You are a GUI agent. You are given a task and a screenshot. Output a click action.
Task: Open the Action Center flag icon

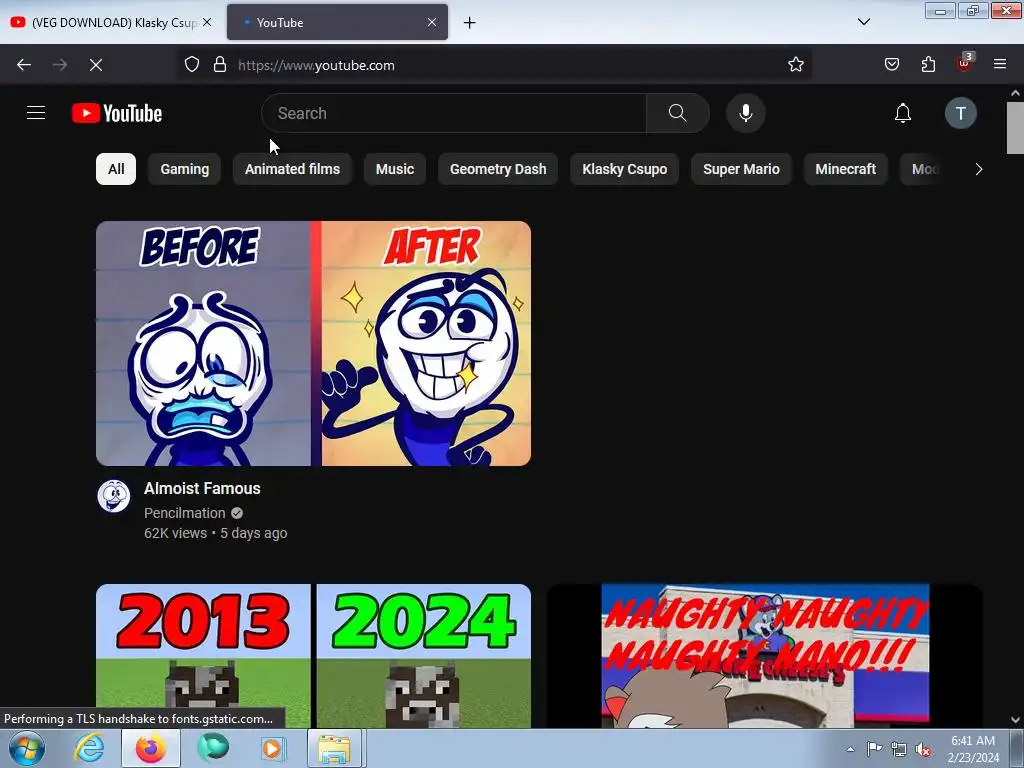coord(874,749)
